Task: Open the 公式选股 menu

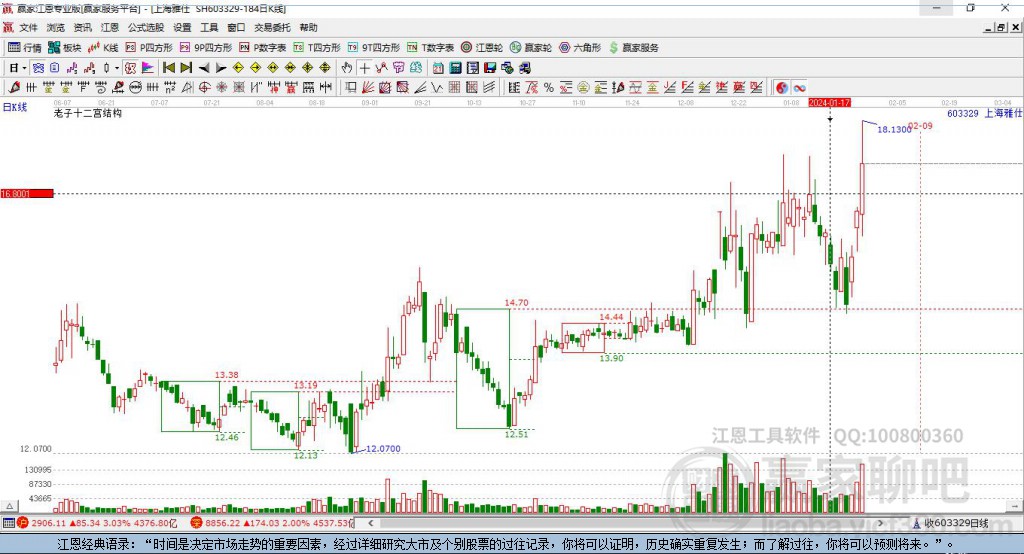Action: pos(146,27)
